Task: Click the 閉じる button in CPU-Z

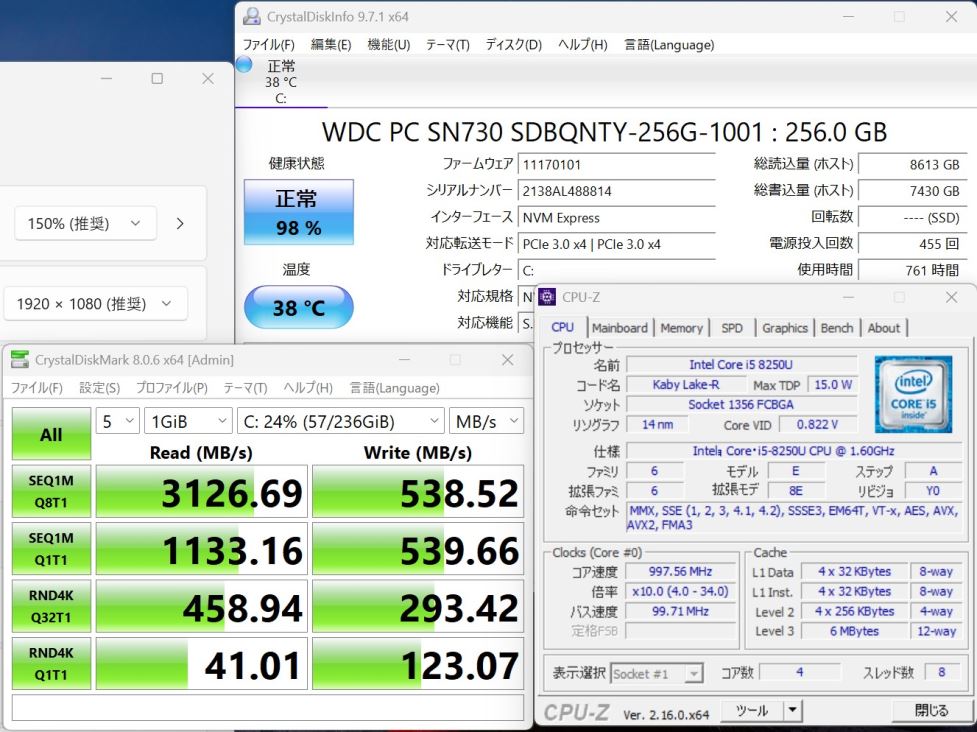Action: tap(930, 710)
